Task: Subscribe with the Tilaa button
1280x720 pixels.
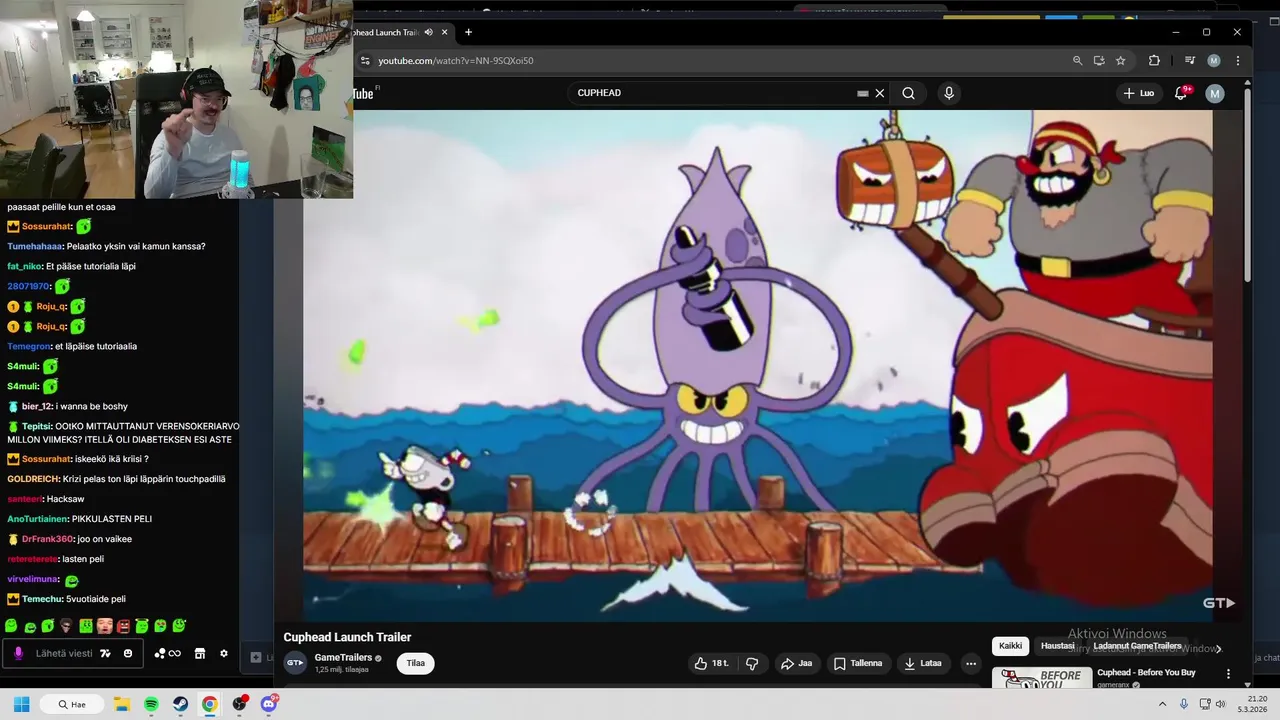Action: click(x=416, y=663)
